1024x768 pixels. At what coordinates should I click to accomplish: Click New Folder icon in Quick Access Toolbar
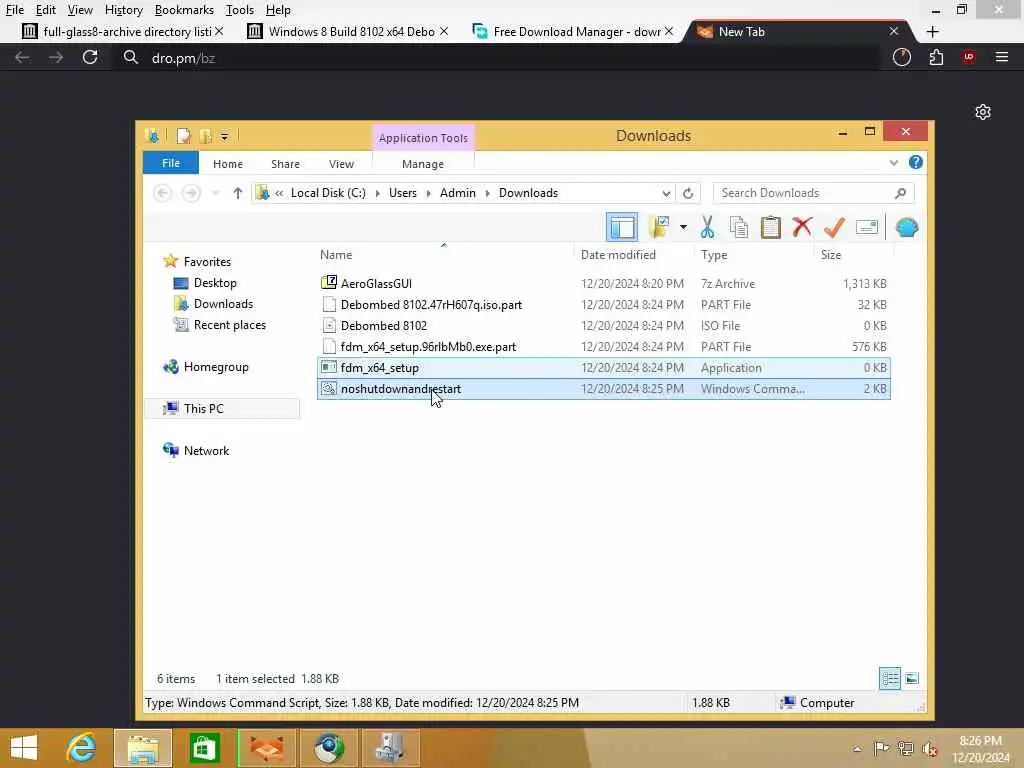(205, 136)
